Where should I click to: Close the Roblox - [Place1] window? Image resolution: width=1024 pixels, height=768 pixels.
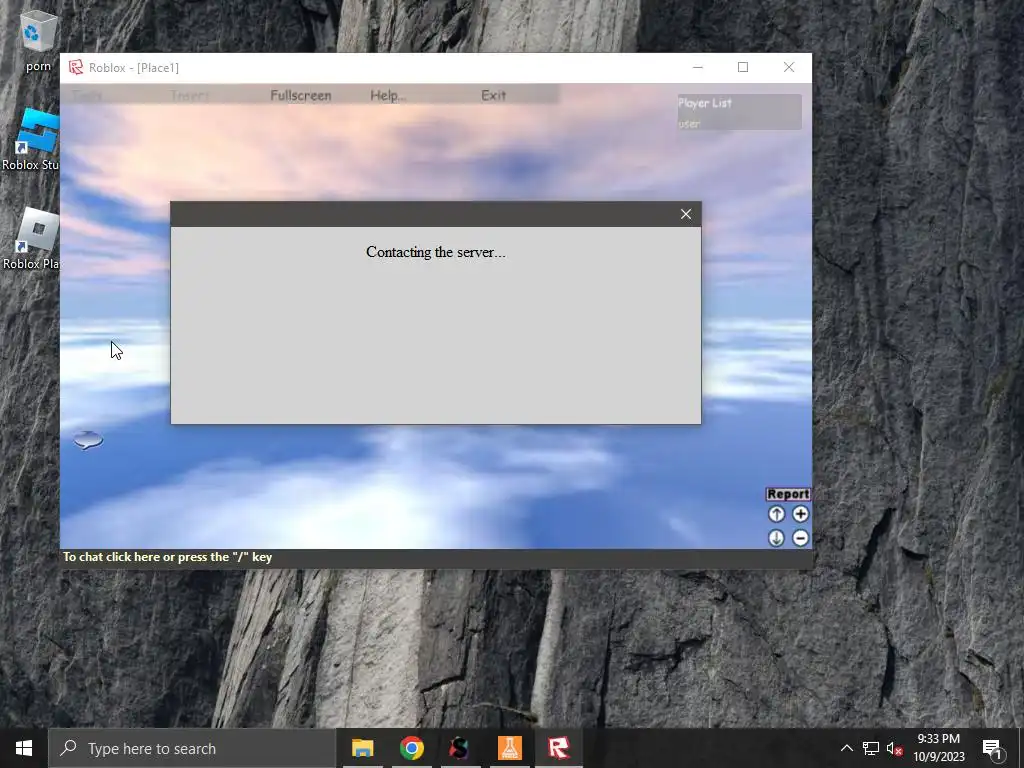pos(789,67)
